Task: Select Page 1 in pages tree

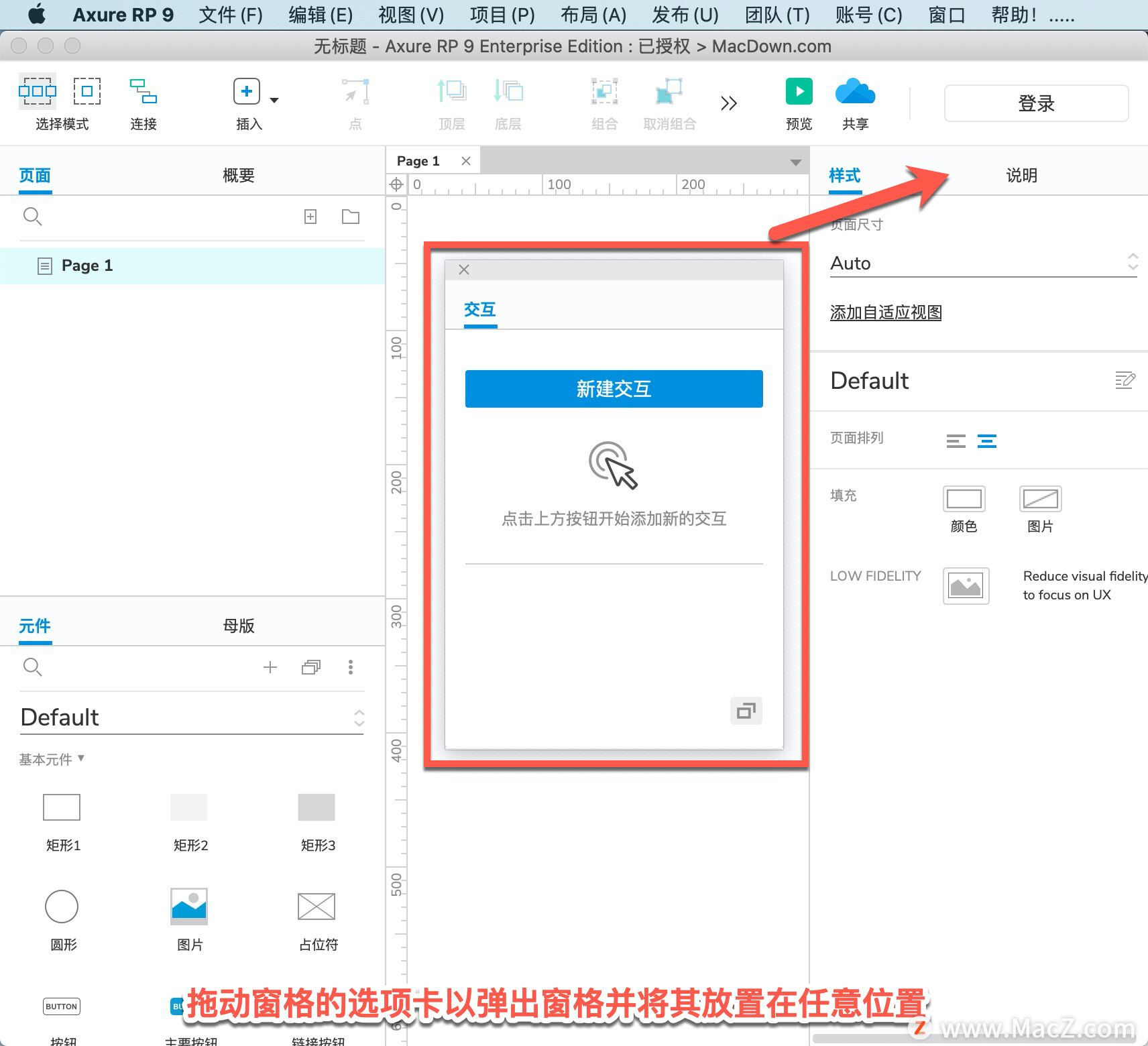Action: pyautogui.click(x=192, y=266)
